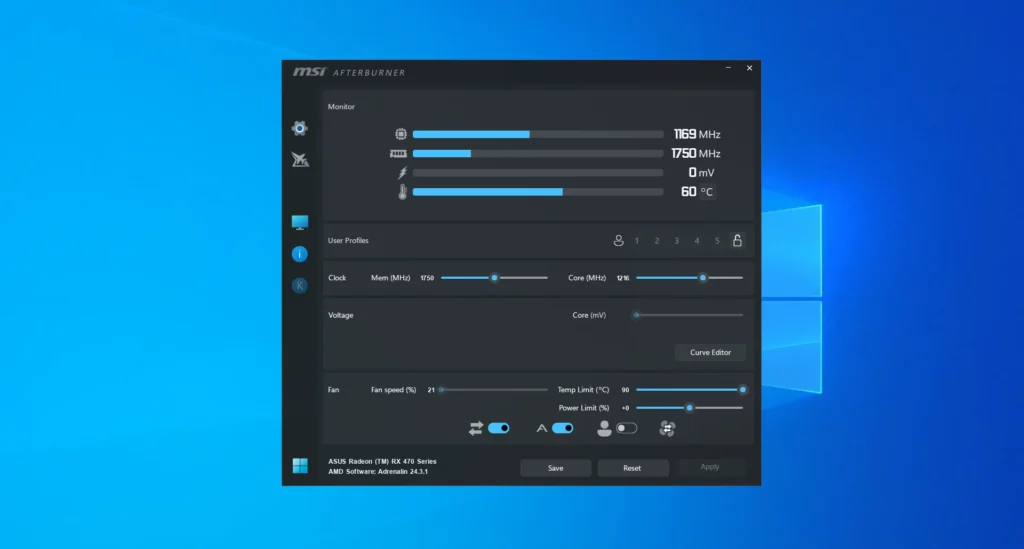Click the temperature monitor bar
The image size is (1024, 549).
tap(537, 192)
